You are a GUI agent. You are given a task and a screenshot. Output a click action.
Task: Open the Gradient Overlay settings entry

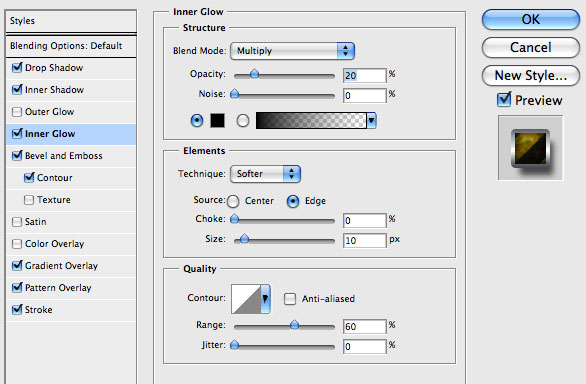click(x=61, y=266)
